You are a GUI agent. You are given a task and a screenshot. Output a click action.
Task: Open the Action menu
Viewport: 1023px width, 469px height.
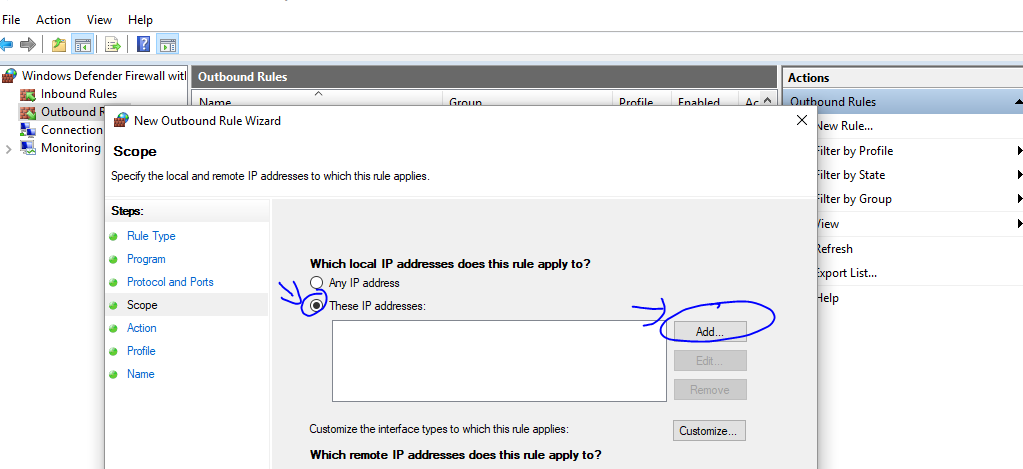pos(53,20)
